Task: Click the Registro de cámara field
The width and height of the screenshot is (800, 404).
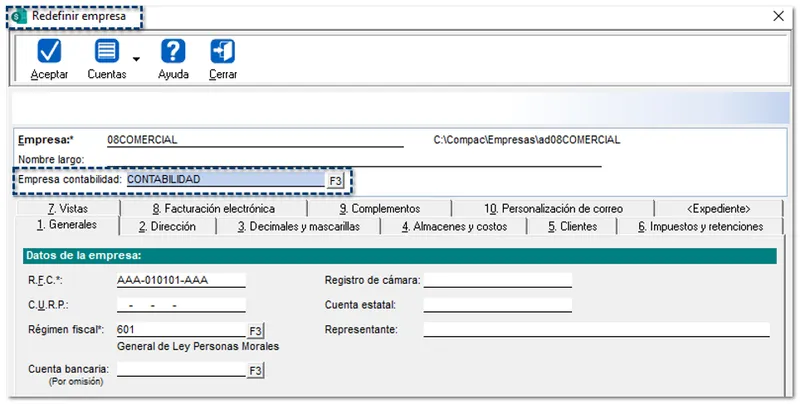Action: tap(497, 280)
